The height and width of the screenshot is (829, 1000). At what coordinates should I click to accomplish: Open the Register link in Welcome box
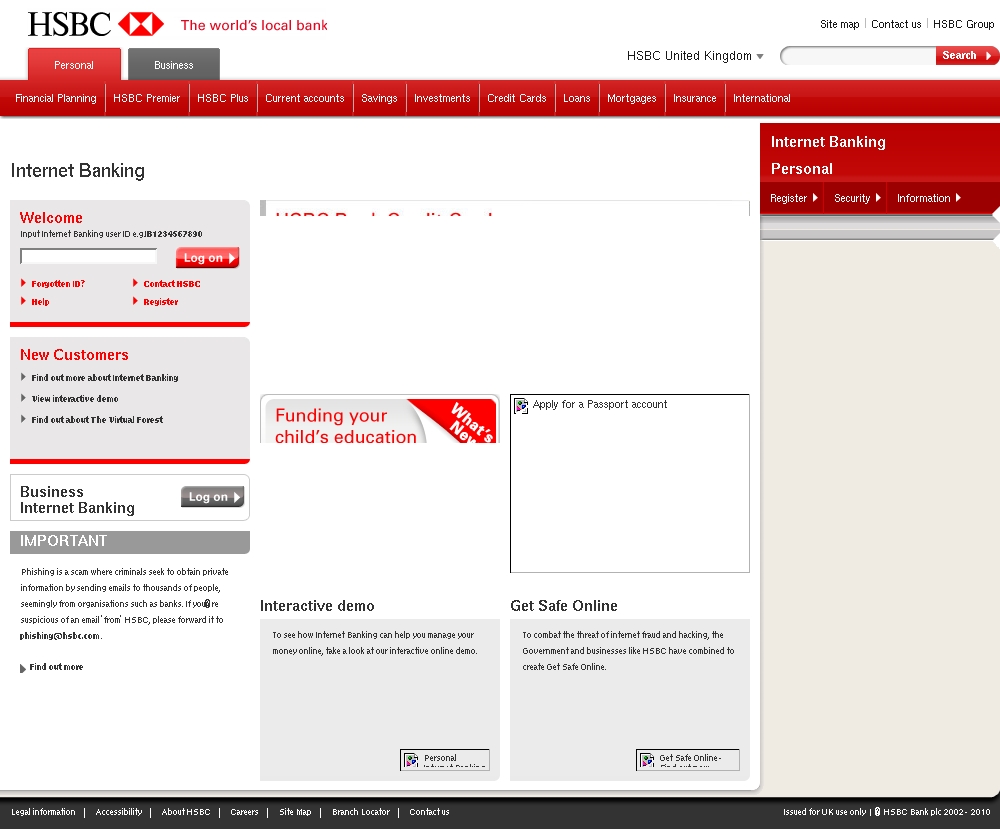161,302
